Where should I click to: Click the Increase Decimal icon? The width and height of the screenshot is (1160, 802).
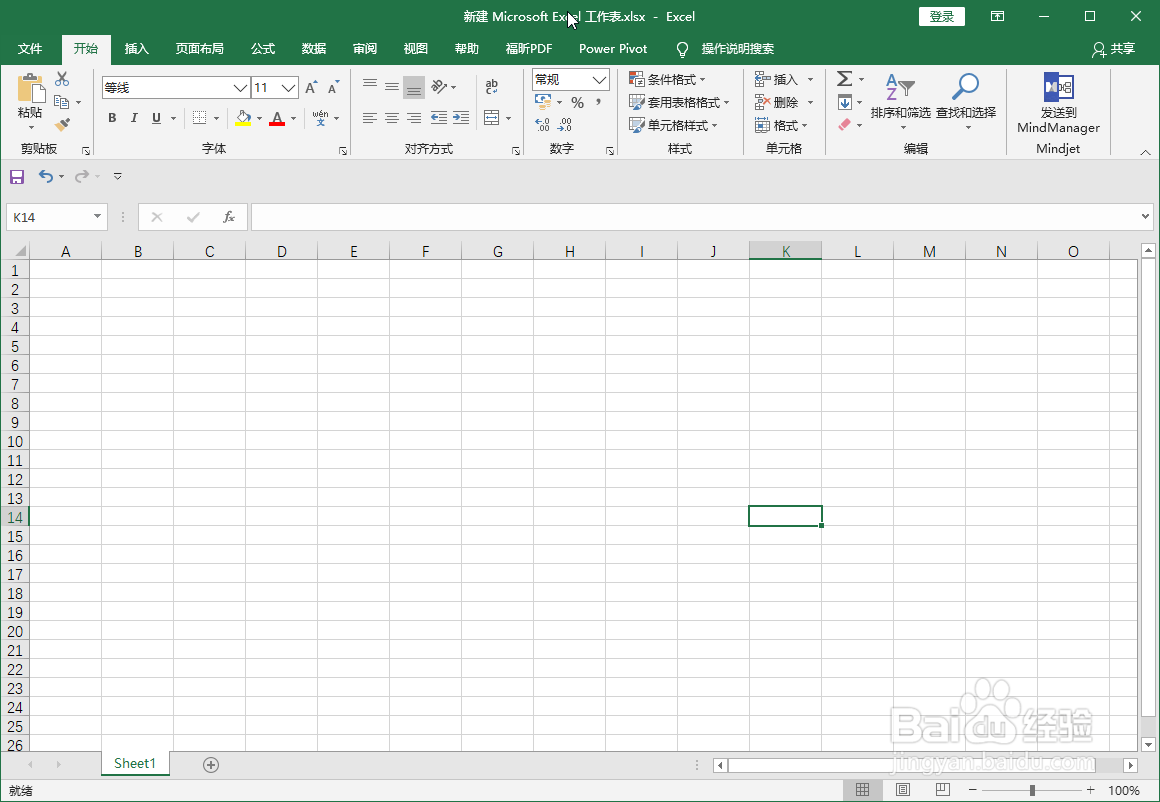542,125
